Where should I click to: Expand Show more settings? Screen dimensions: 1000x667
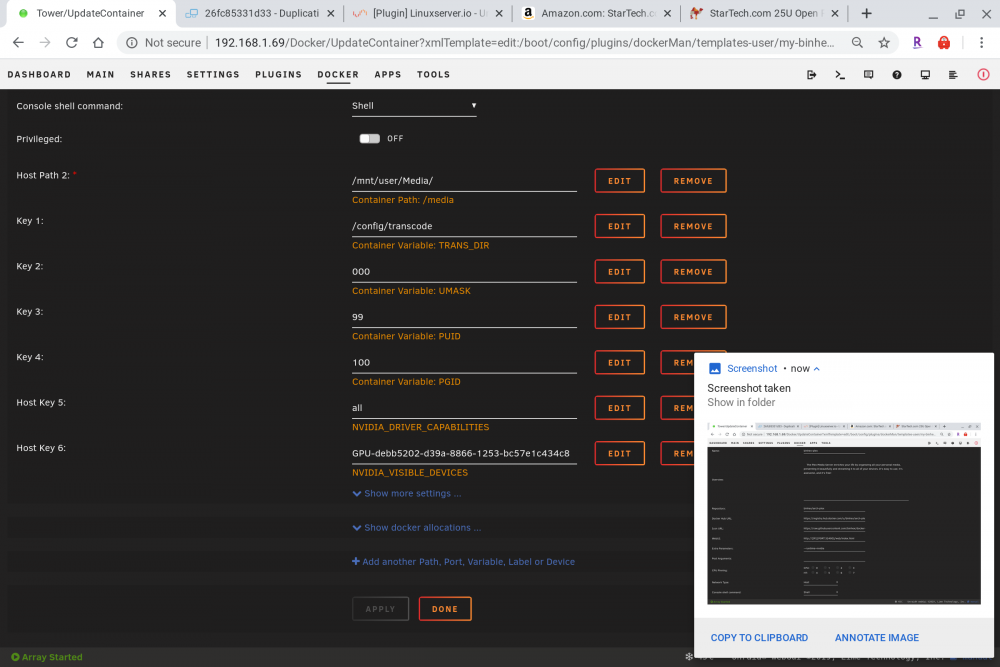point(407,494)
